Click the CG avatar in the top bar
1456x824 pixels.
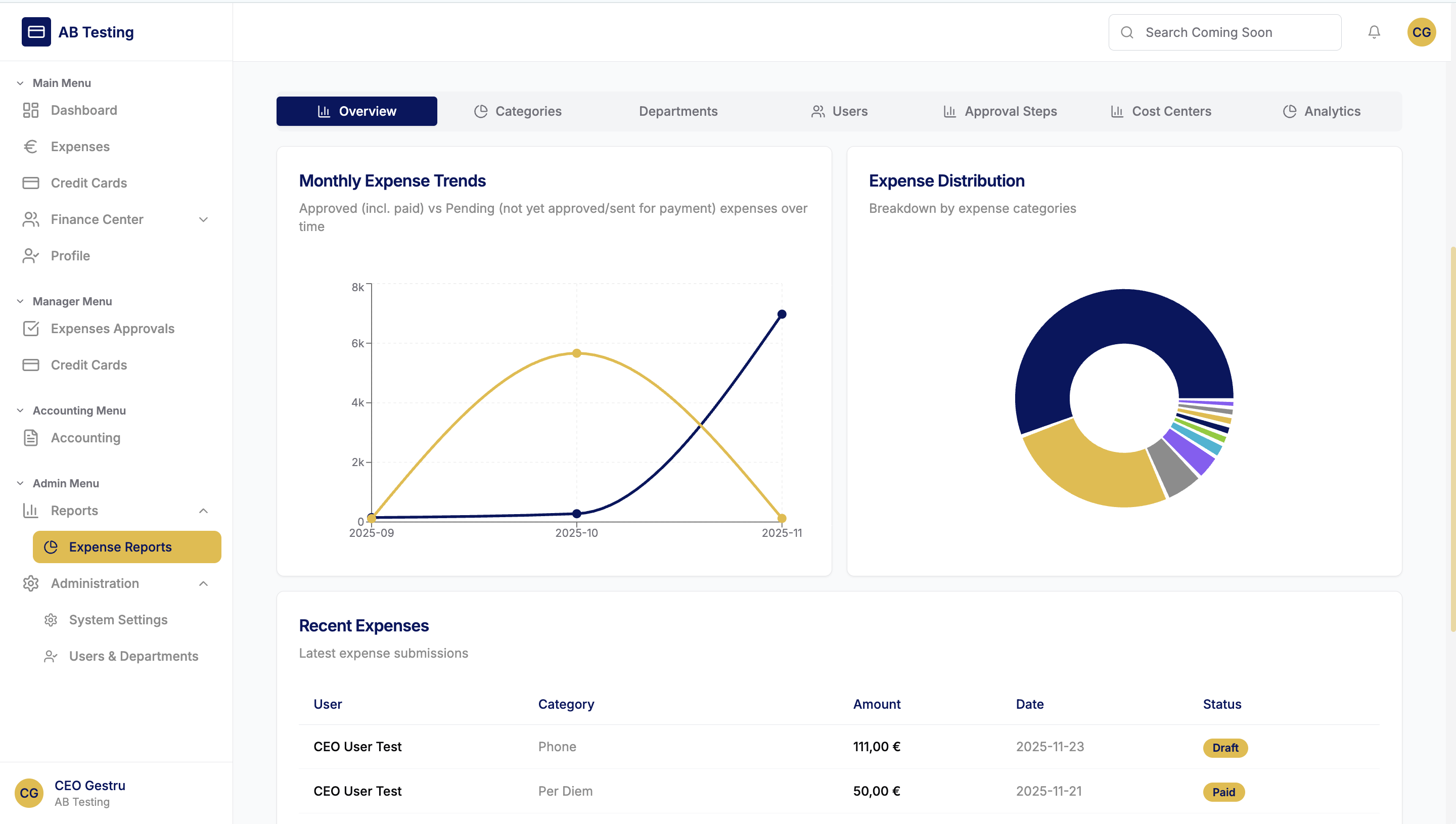point(1422,32)
